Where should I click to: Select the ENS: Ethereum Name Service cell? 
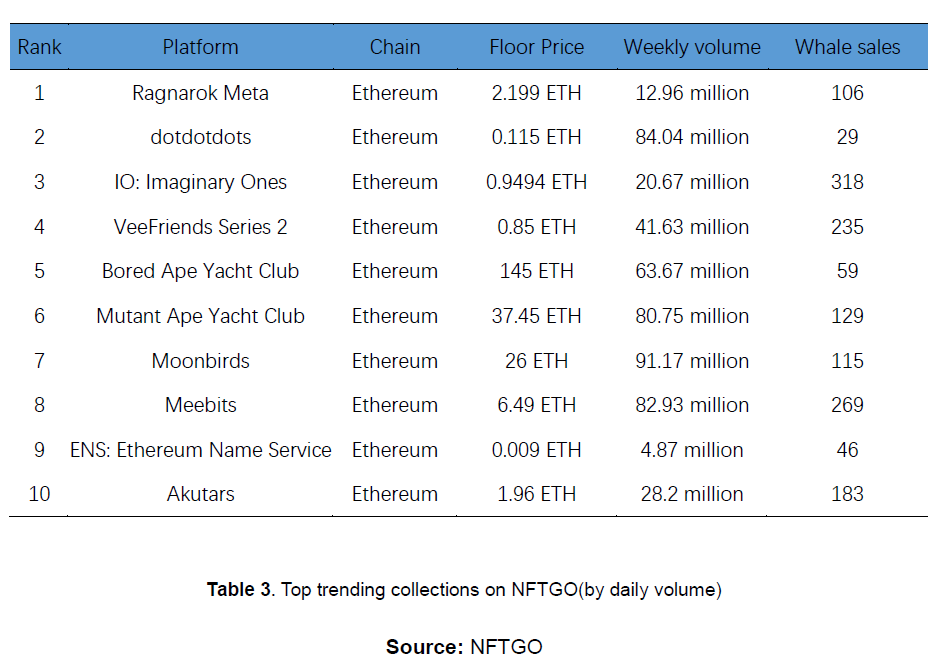[x=201, y=450]
